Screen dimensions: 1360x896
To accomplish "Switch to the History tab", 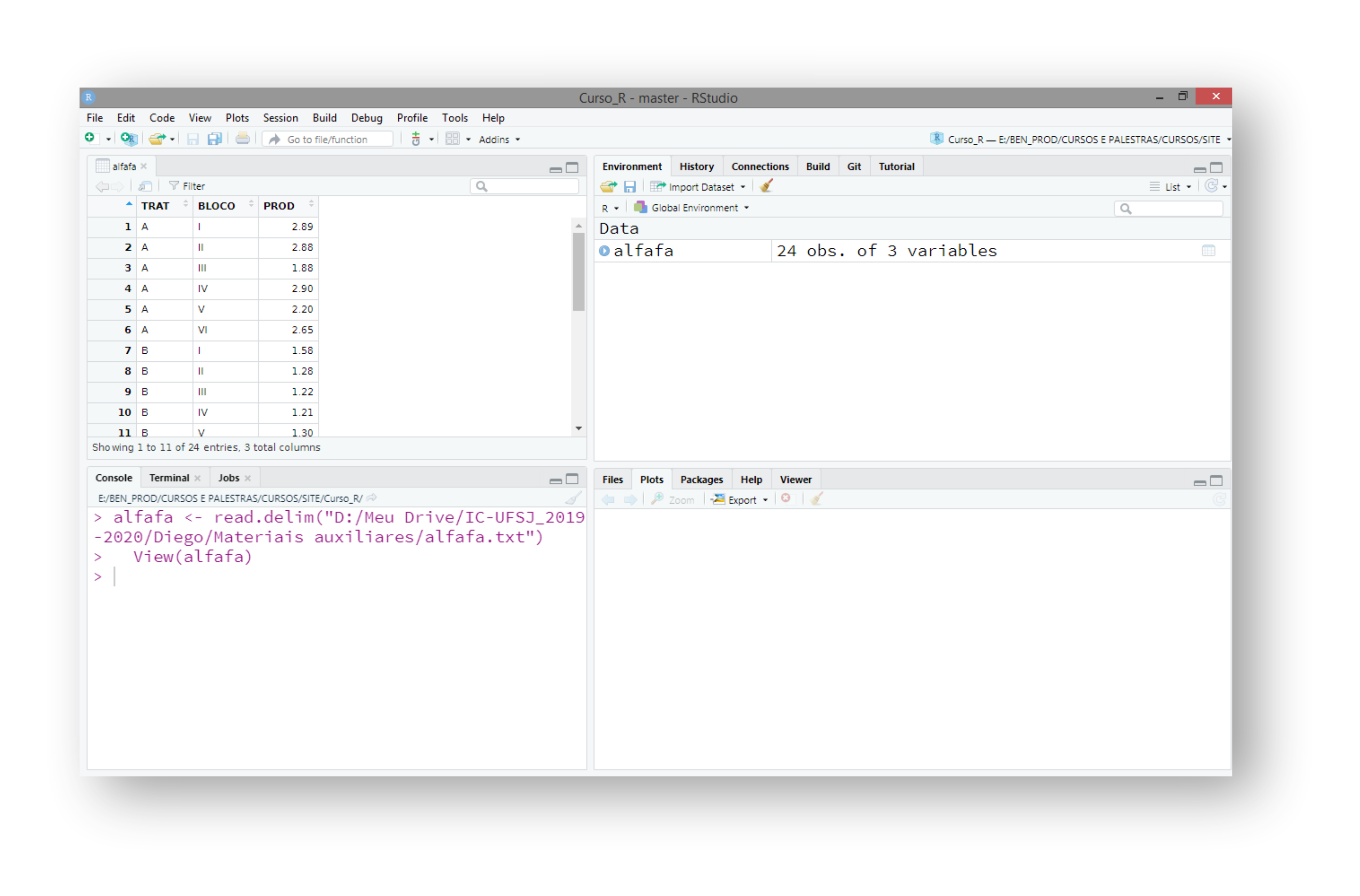I will pyautogui.click(x=696, y=166).
